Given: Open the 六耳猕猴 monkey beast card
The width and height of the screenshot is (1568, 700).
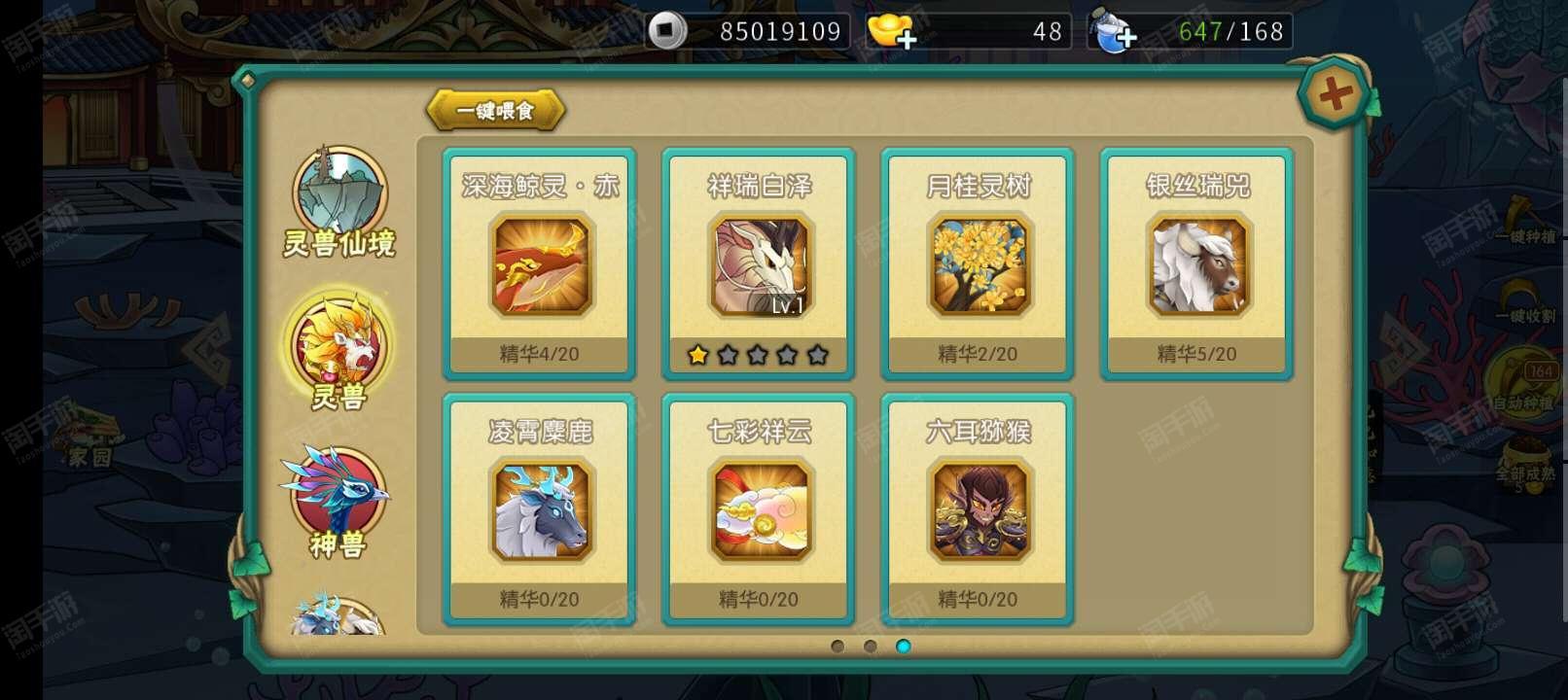Looking at the screenshot, I should (978, 508).
